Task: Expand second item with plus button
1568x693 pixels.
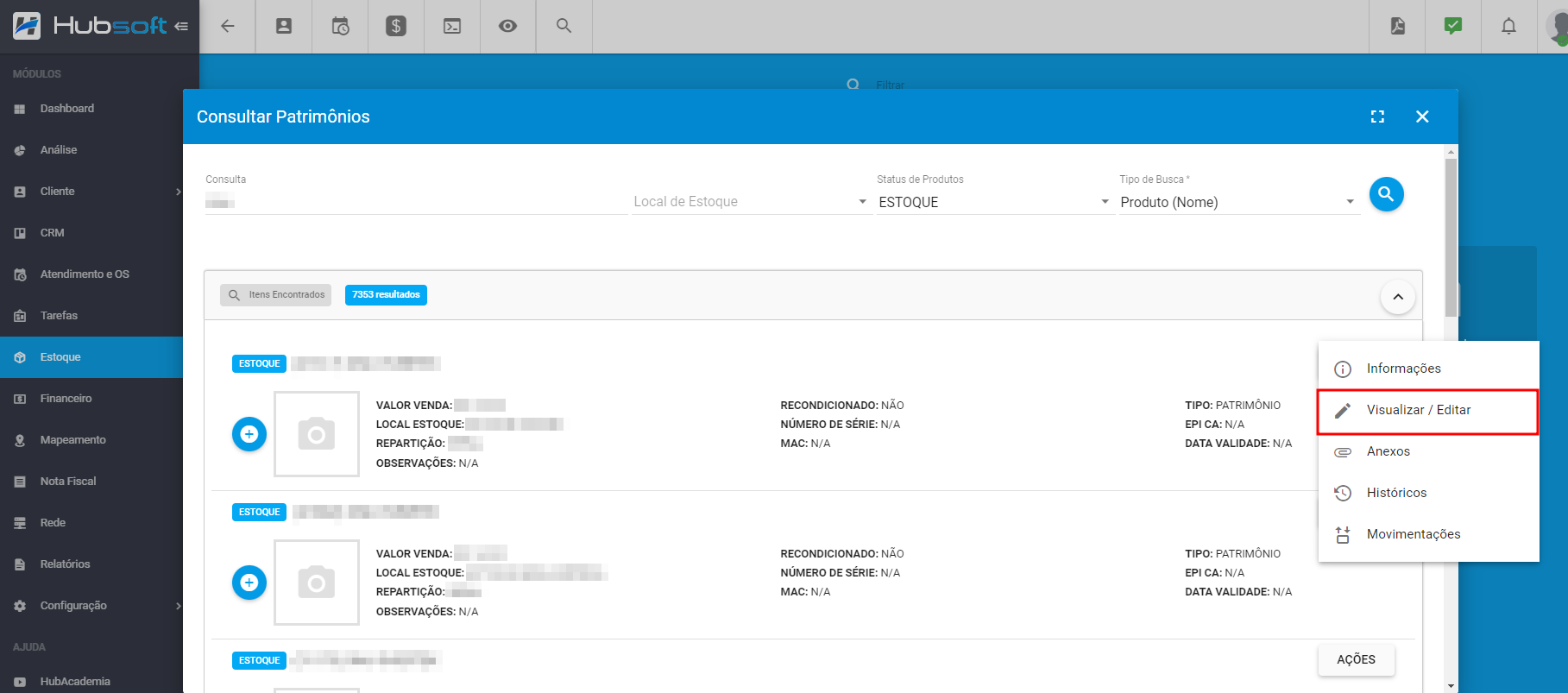Action: coord(249,583)
